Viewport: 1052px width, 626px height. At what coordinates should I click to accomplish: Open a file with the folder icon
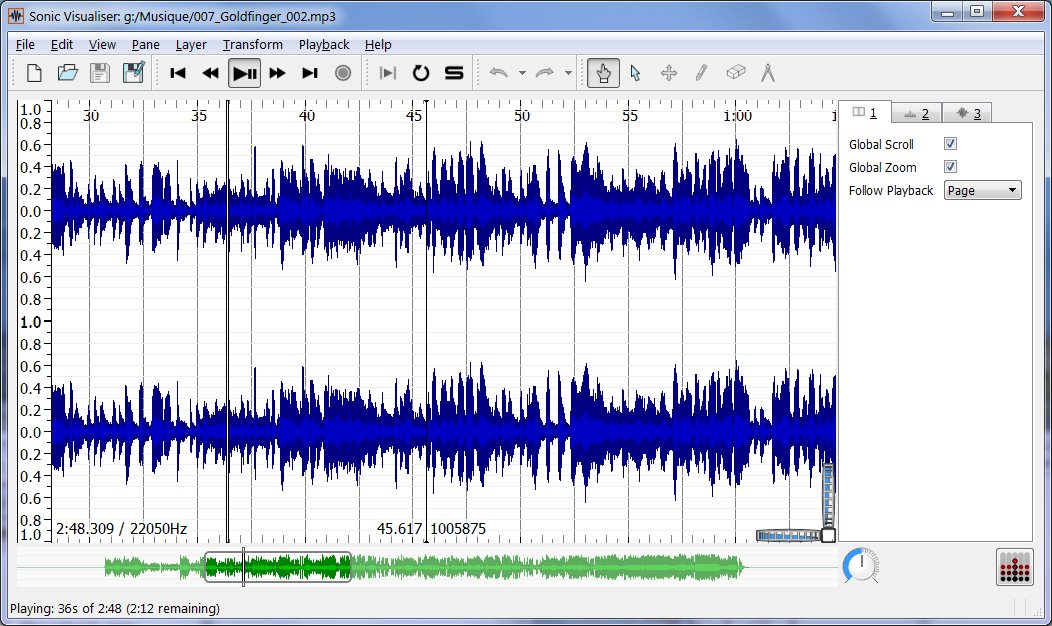(x=67, y=72)
